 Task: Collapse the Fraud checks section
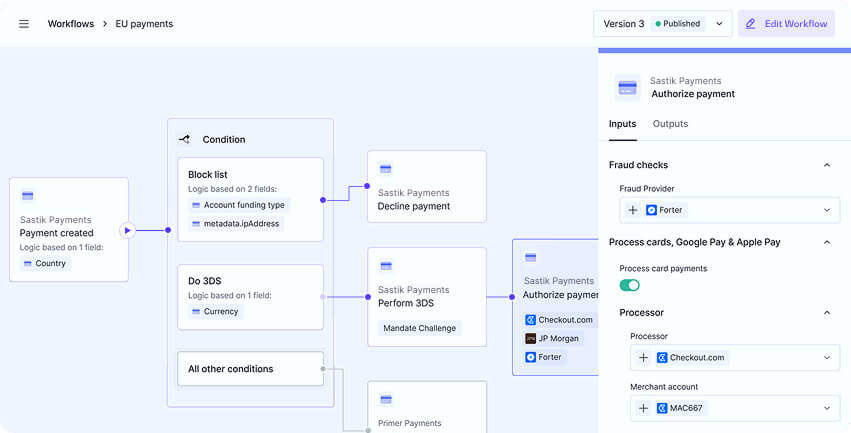click(827, 165)
